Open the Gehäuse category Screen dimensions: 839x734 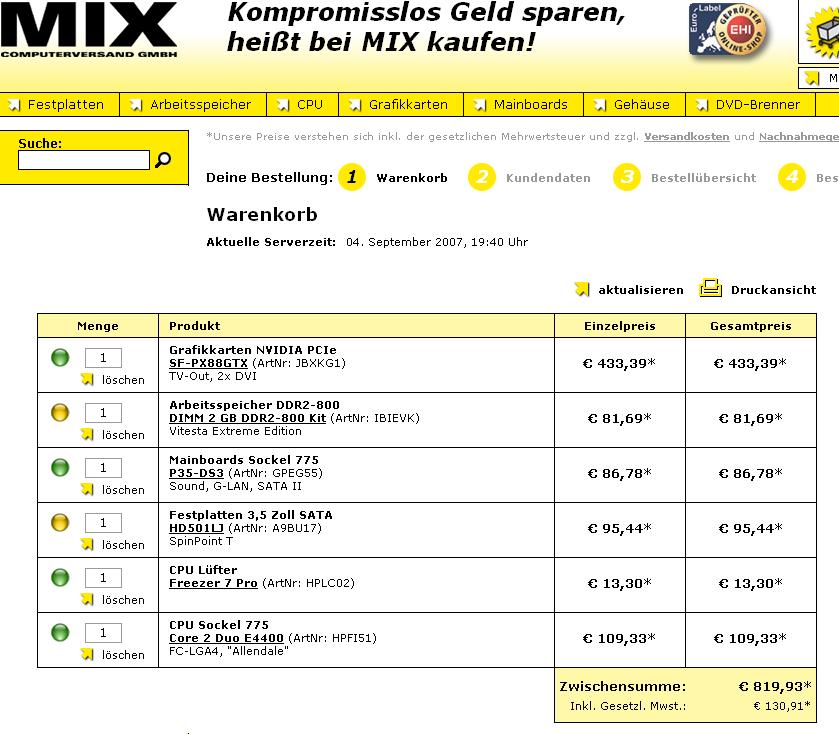click(x=635, y=104)
